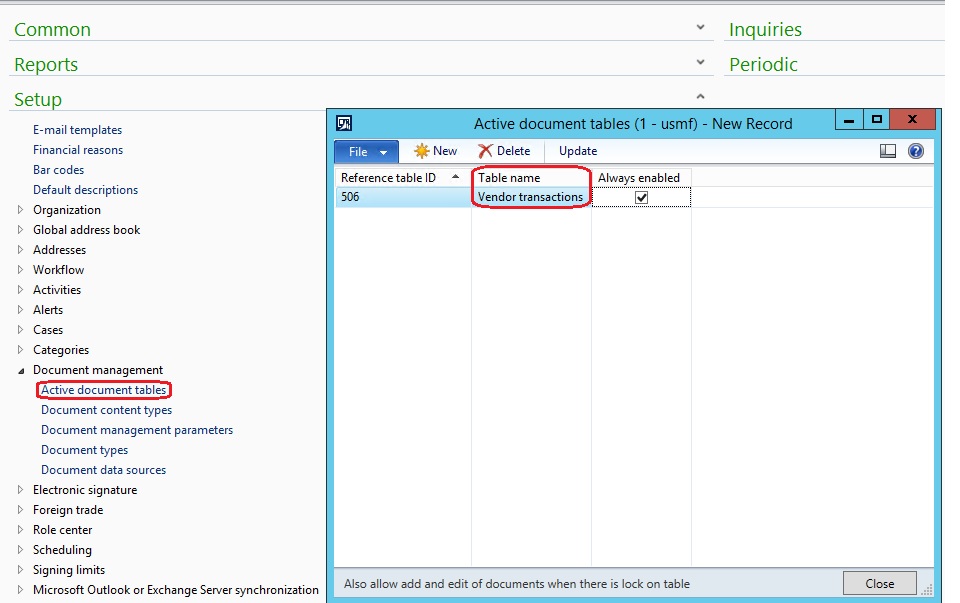Viewport: 960px width, 603px height.
Task: Open Document types under Document management
Action: [84, 450]
